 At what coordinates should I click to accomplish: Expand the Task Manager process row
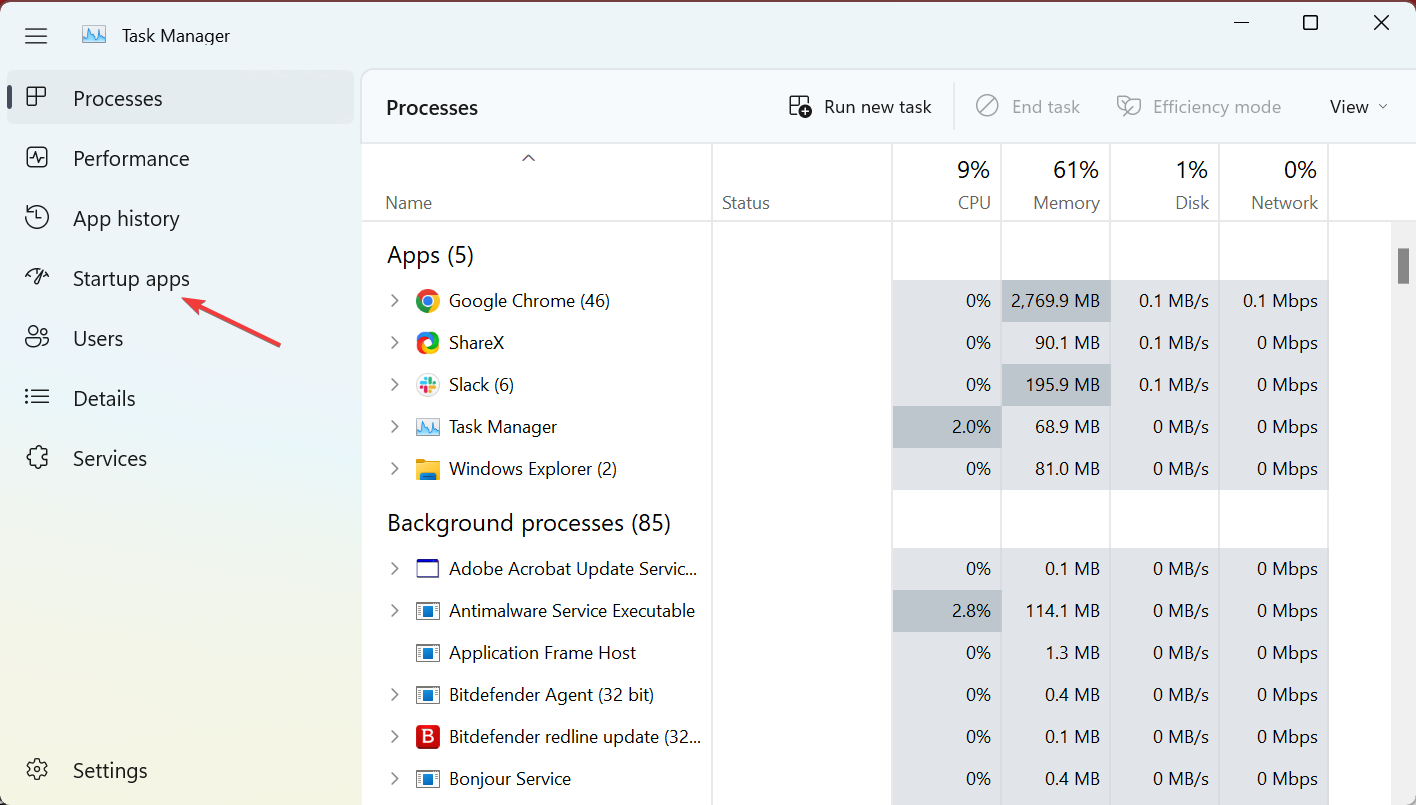pyautogui.click(x=394, y=427)
